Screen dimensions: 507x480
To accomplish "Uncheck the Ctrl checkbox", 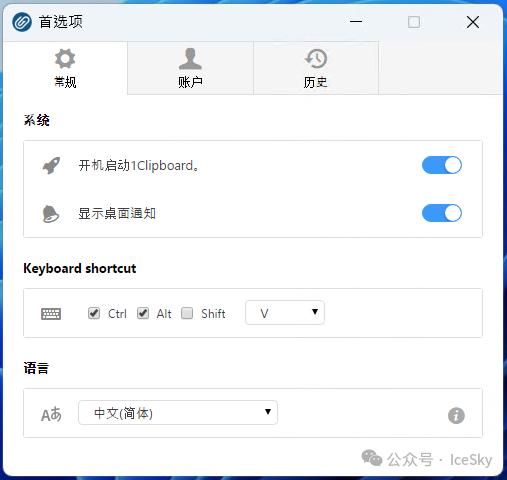I will point(94,313).
